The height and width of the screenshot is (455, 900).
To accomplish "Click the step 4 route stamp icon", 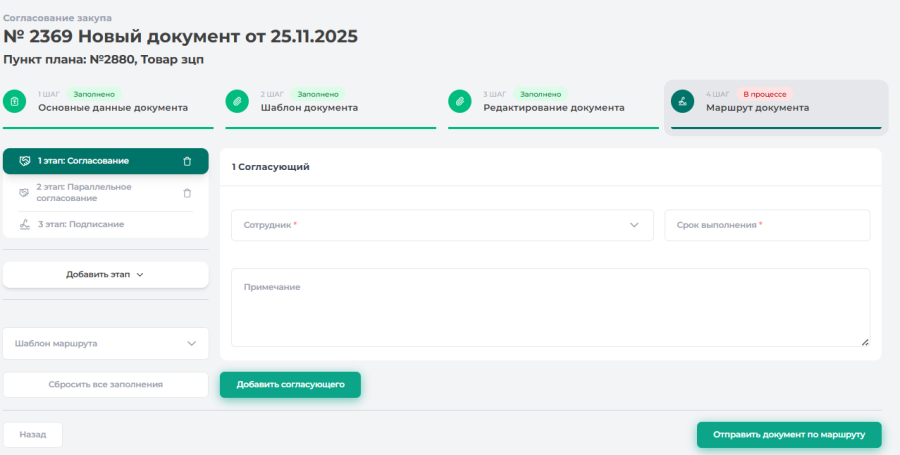I will (682, 101).
